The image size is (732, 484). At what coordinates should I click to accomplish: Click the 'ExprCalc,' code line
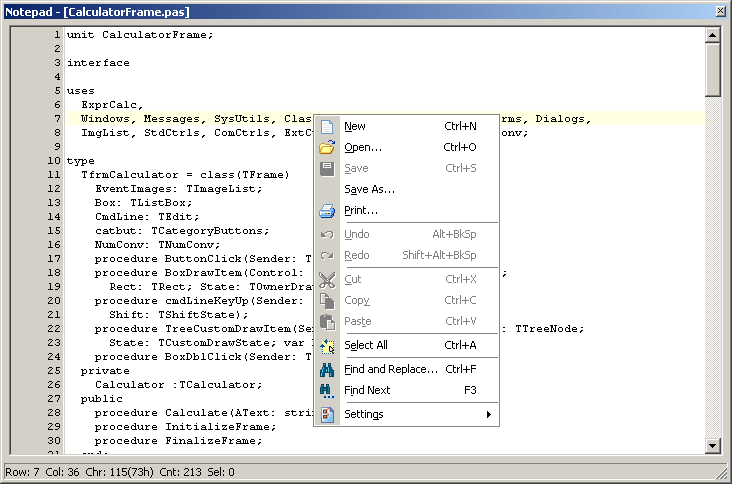coord(112,105)
